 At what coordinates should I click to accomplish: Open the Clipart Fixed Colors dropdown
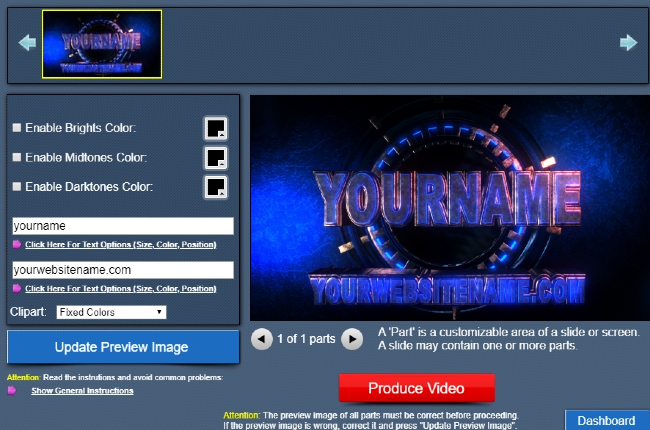coord(111,312)
